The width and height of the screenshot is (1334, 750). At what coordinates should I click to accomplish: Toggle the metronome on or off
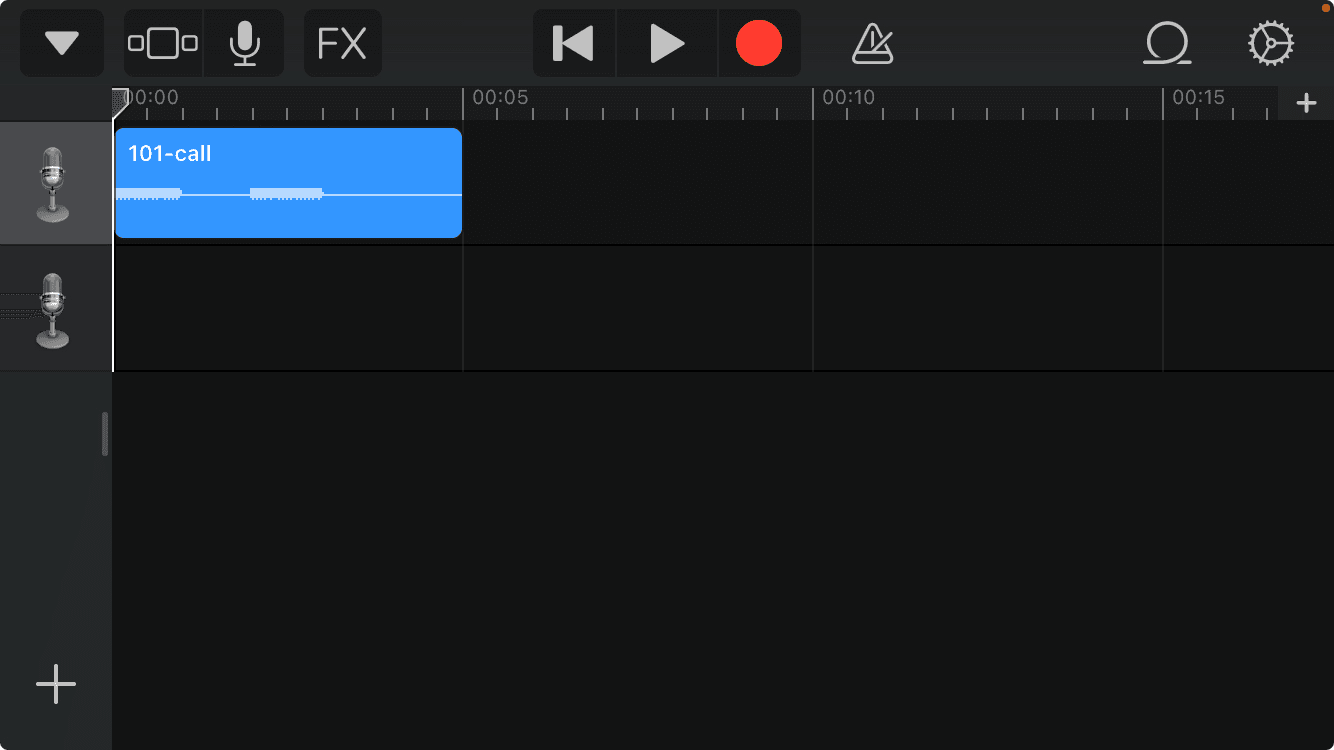pyautogui.click(x=873, y=44)
